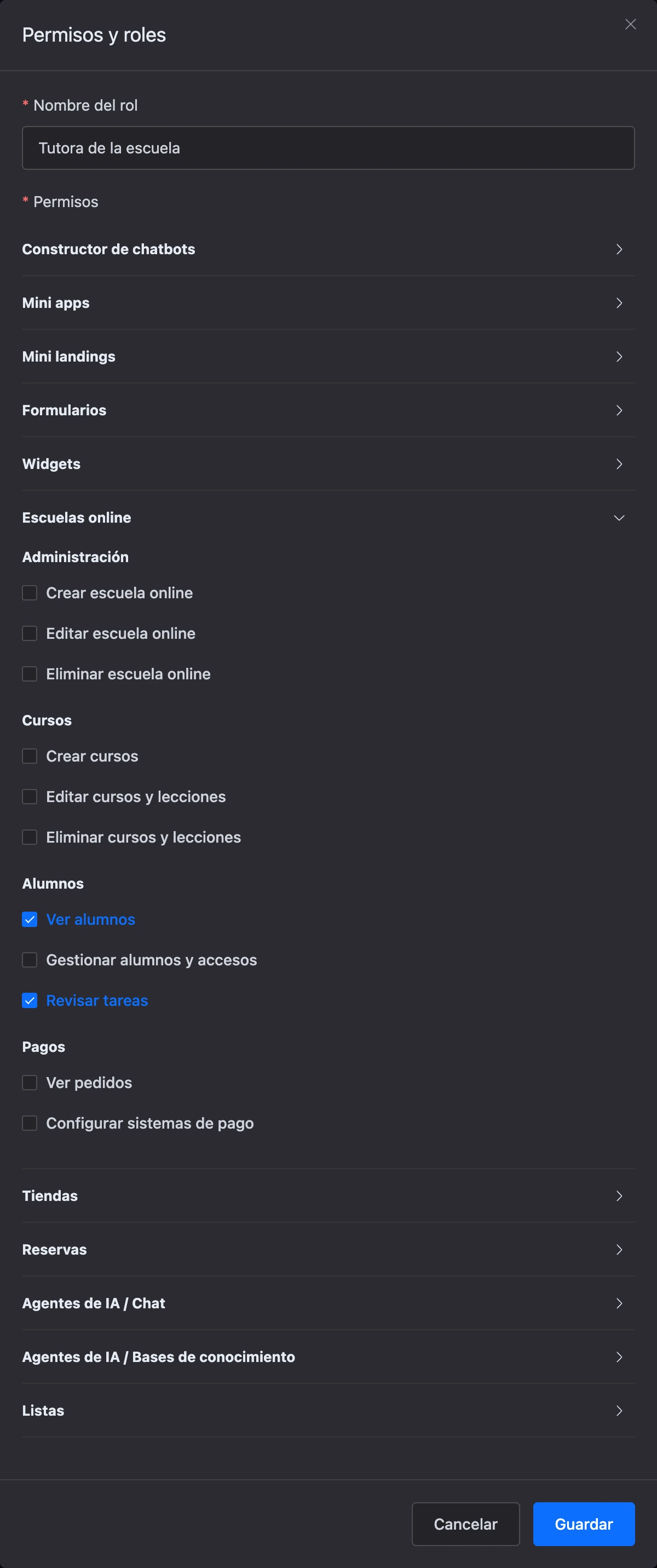657x1568 pixels.
Task: Enable the Crear escuela online checkbox
Action: [30, 593]
